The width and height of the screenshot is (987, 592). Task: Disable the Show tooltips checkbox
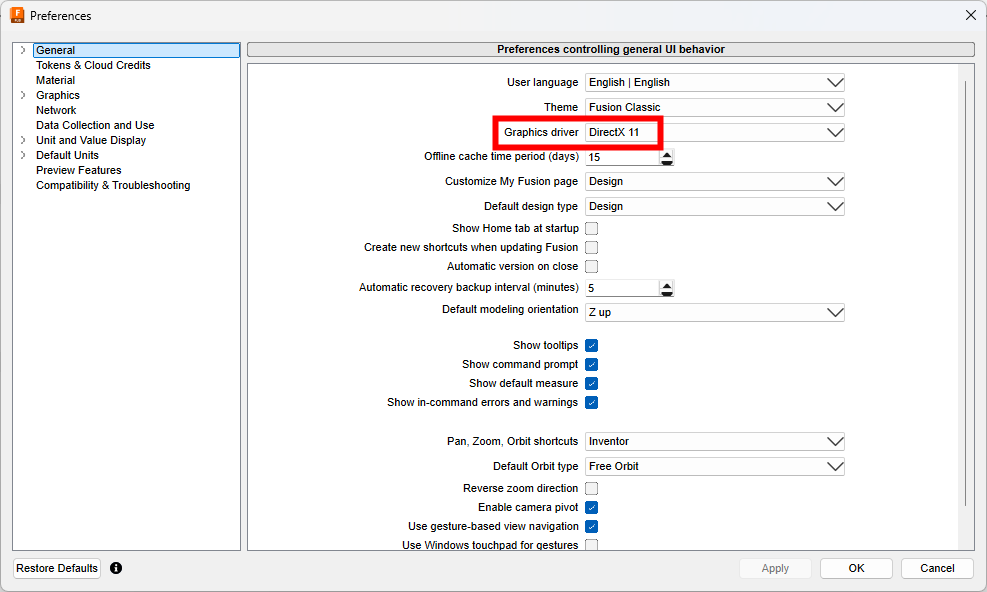(x=592, y=346)
